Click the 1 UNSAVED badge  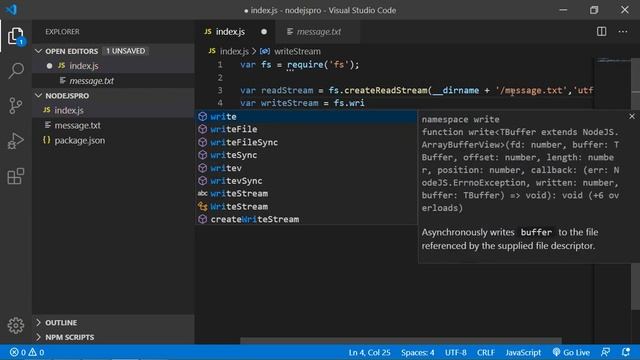click(125, 51)
